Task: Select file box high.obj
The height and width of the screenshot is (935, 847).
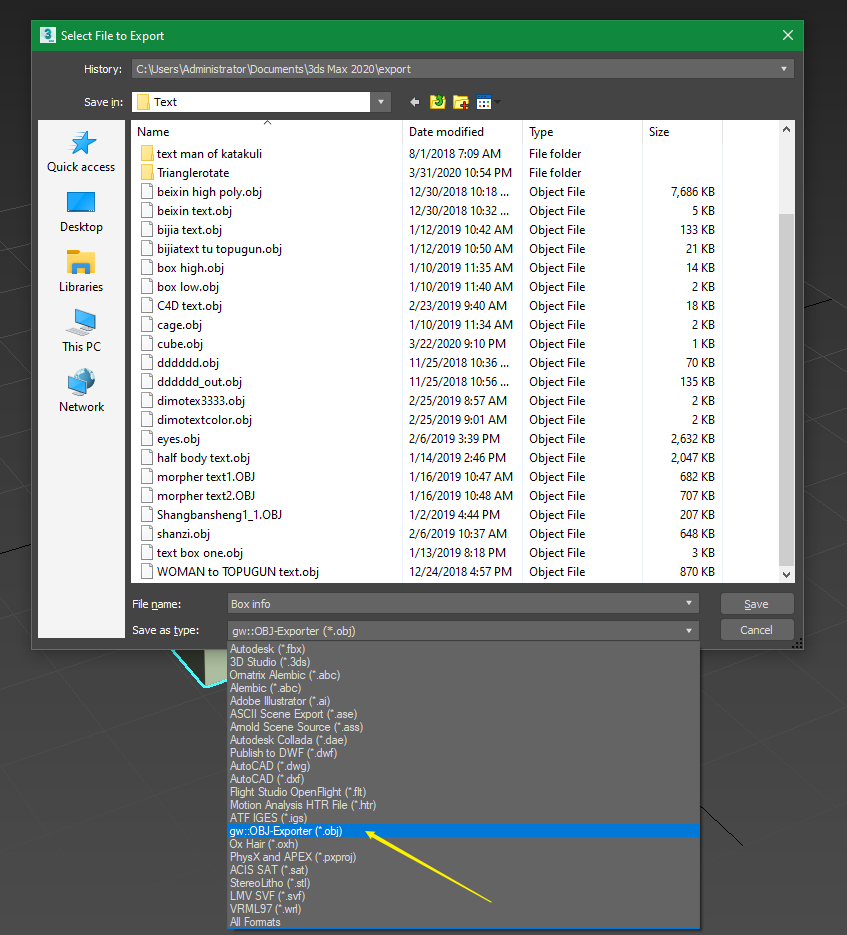Action: click(x=190, y=268)
